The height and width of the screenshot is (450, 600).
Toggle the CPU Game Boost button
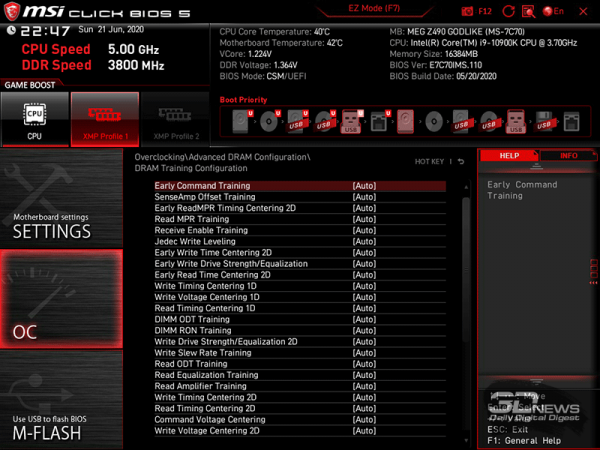tap(35, 119)
